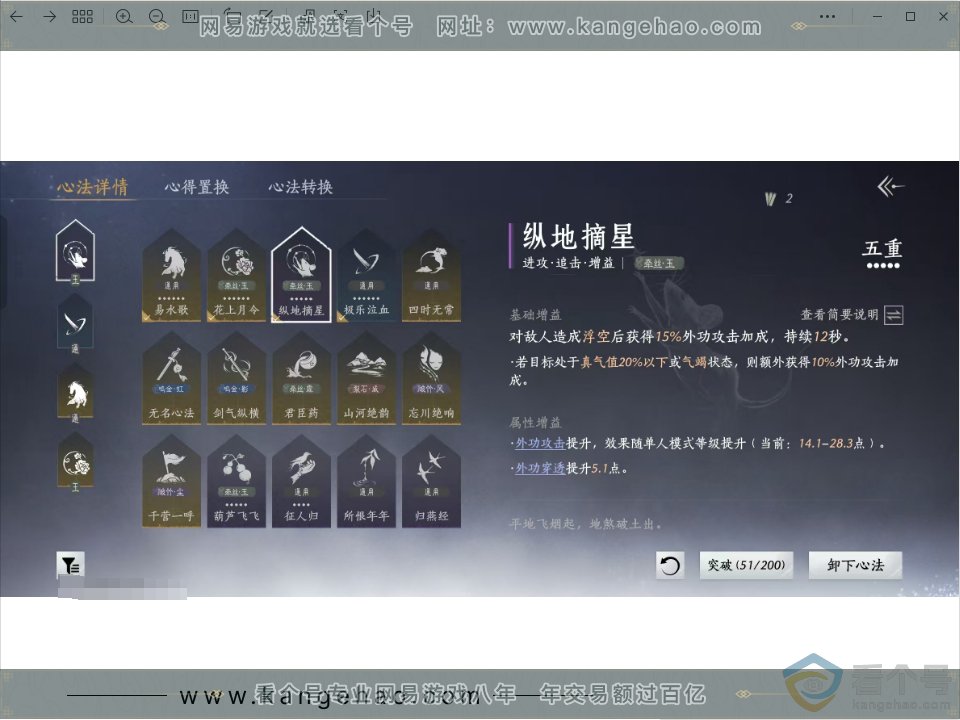Select the 极乐泣血 skill card
960x720 pixels.
click(x=366, y=275)
